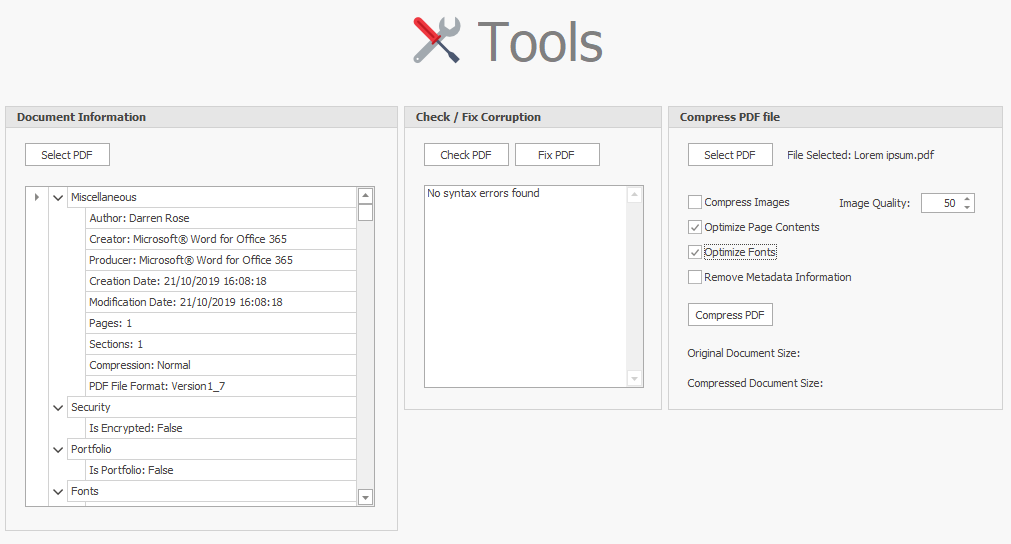The height and width of the screenshot is (544, 1011).
Task: Collapse the Security section chevron
Action: tap(58, 408)
